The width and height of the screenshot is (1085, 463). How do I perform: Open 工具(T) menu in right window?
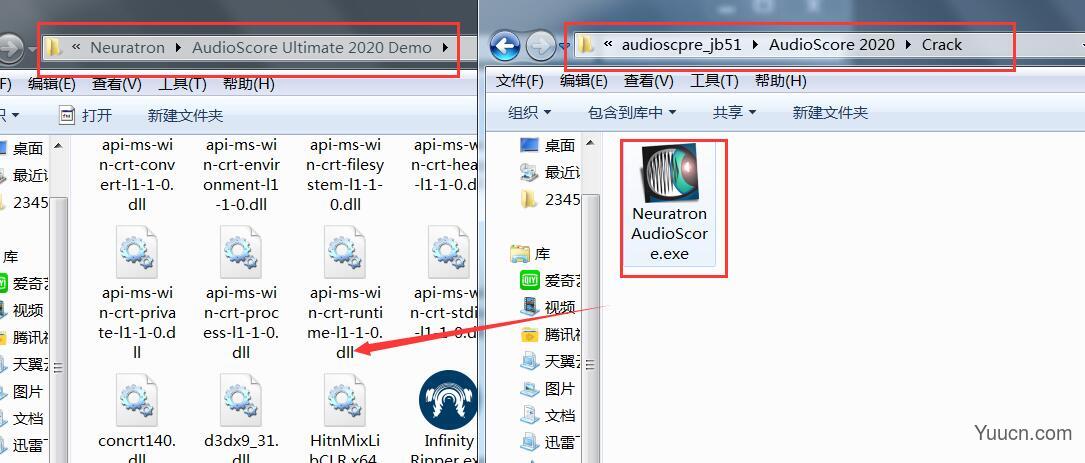pos(714,81)
